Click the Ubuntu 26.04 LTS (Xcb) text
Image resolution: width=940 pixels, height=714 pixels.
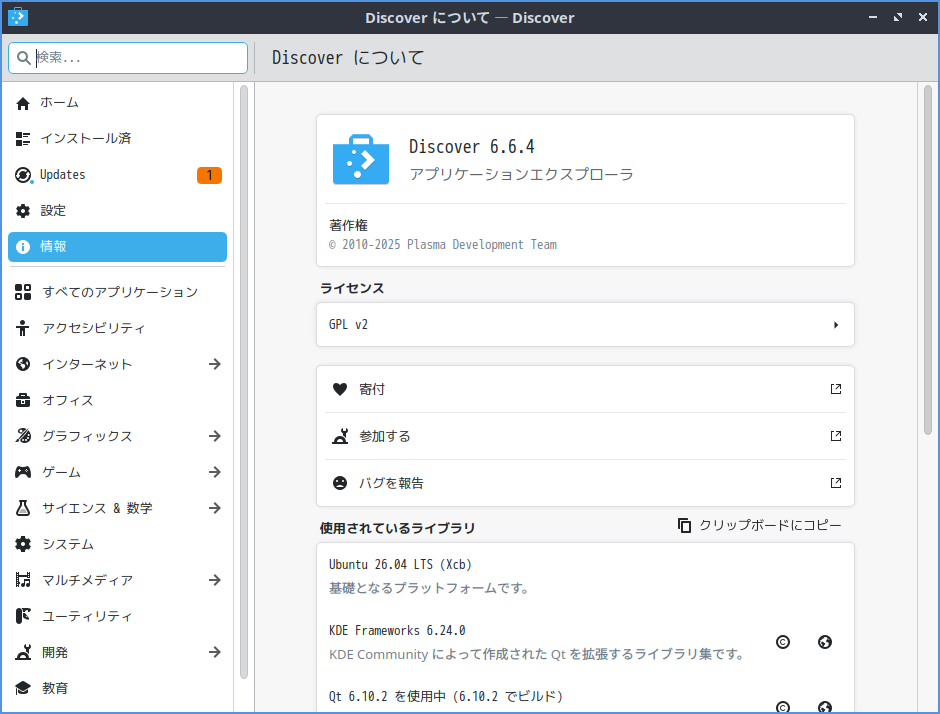pos(400,565)
